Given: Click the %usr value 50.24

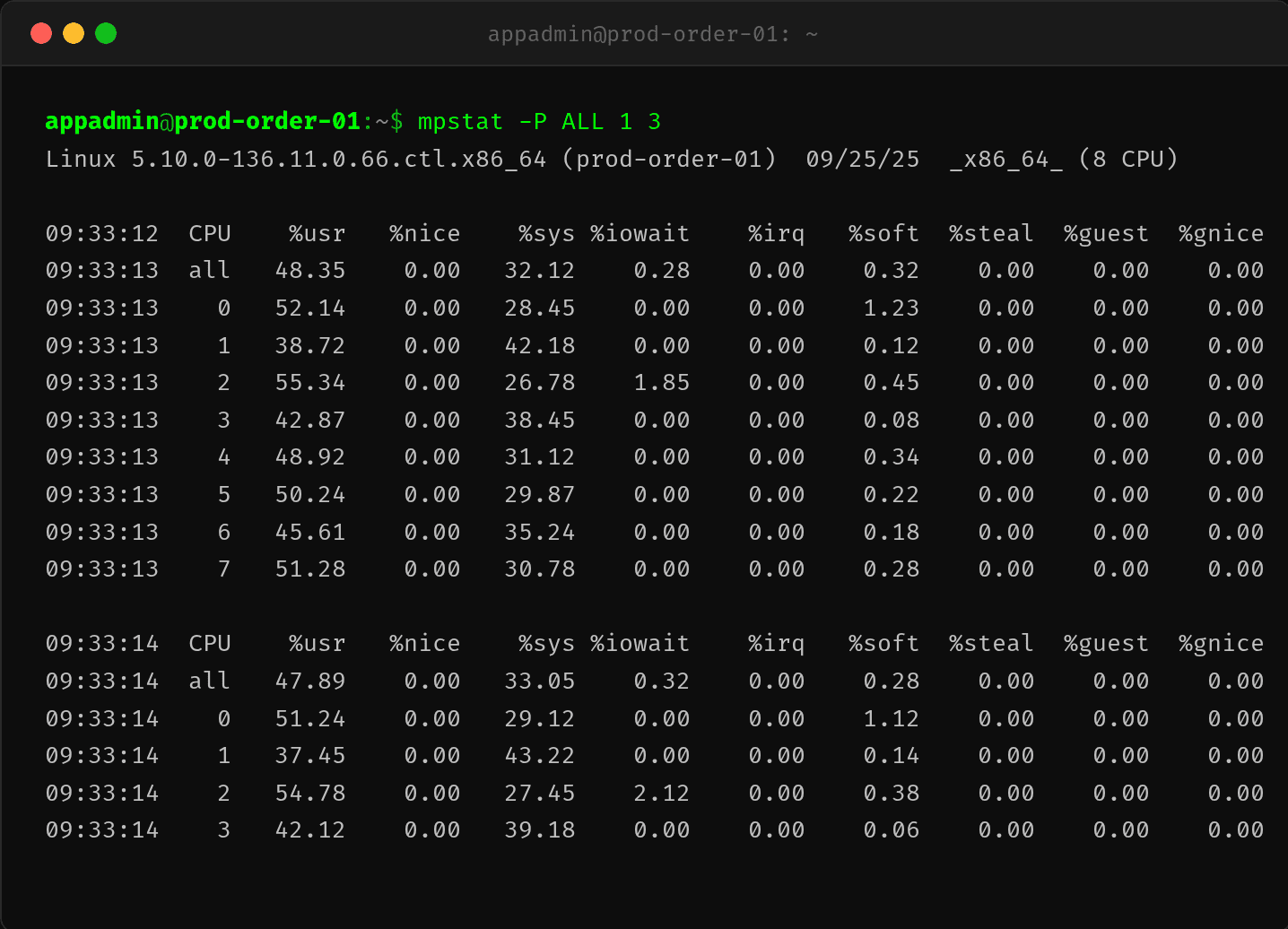Looking at the screenshot, I should [310, 494].
